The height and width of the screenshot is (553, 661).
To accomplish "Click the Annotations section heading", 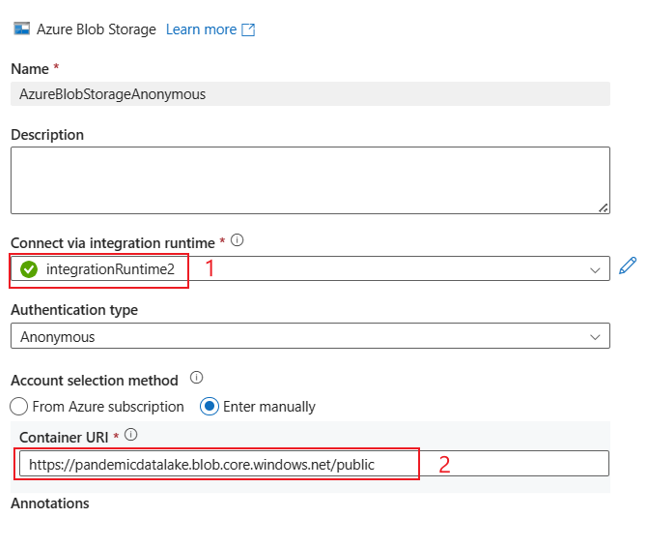I will click(50, 503).
